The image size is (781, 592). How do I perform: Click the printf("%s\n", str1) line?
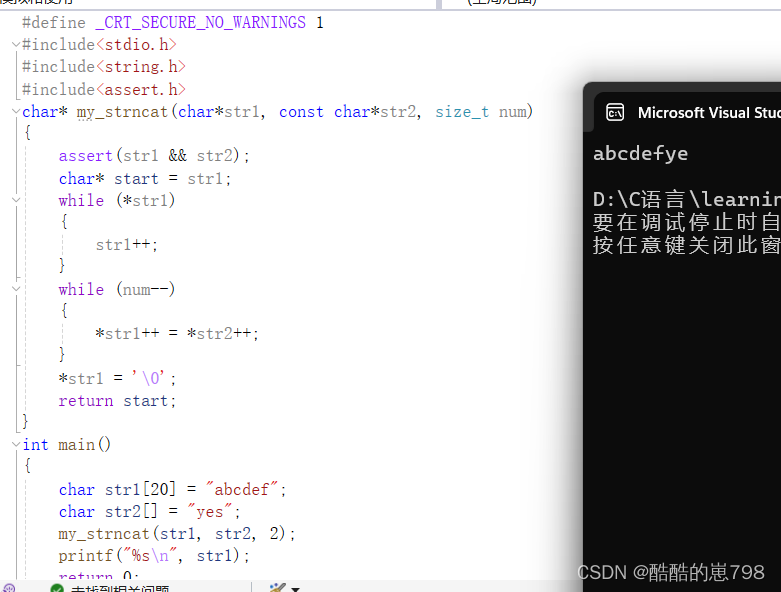154,556
